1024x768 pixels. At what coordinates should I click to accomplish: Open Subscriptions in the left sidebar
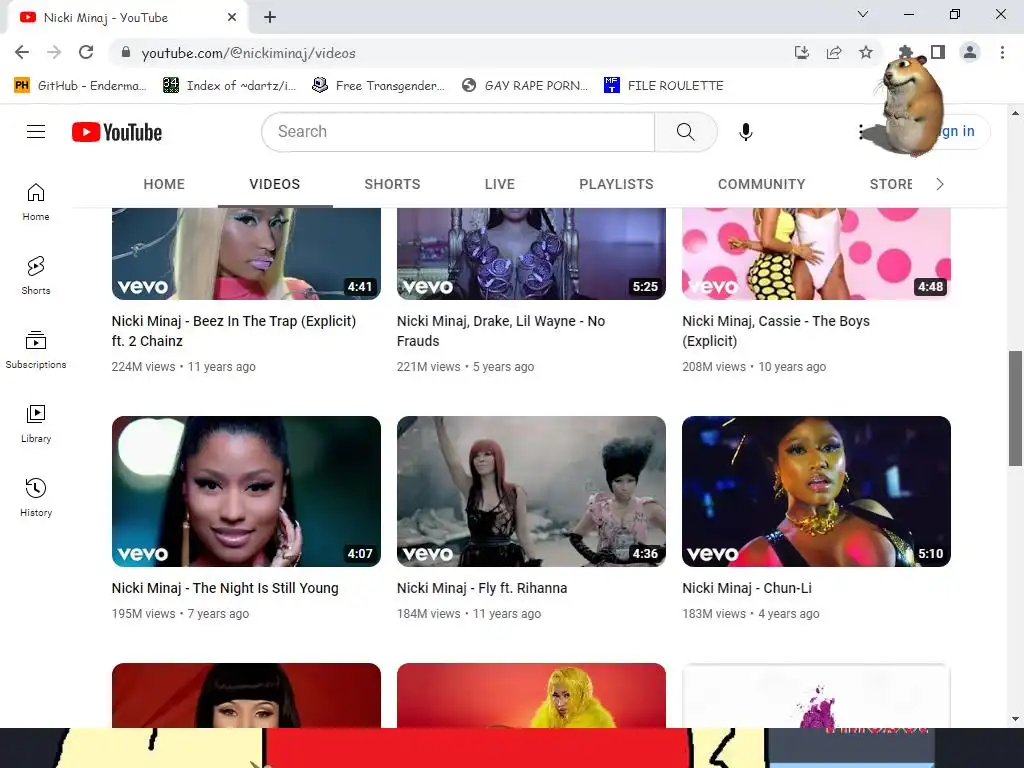click(36, 349)
